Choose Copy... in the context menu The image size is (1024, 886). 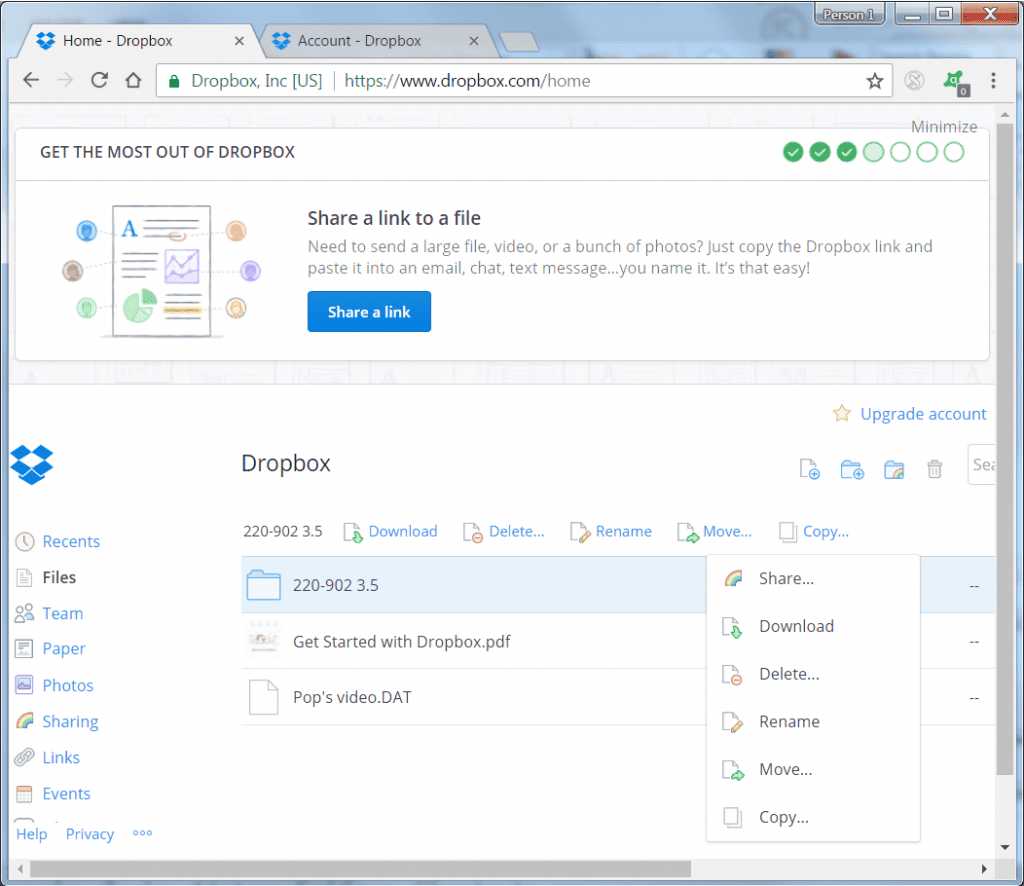click(813, 817)
